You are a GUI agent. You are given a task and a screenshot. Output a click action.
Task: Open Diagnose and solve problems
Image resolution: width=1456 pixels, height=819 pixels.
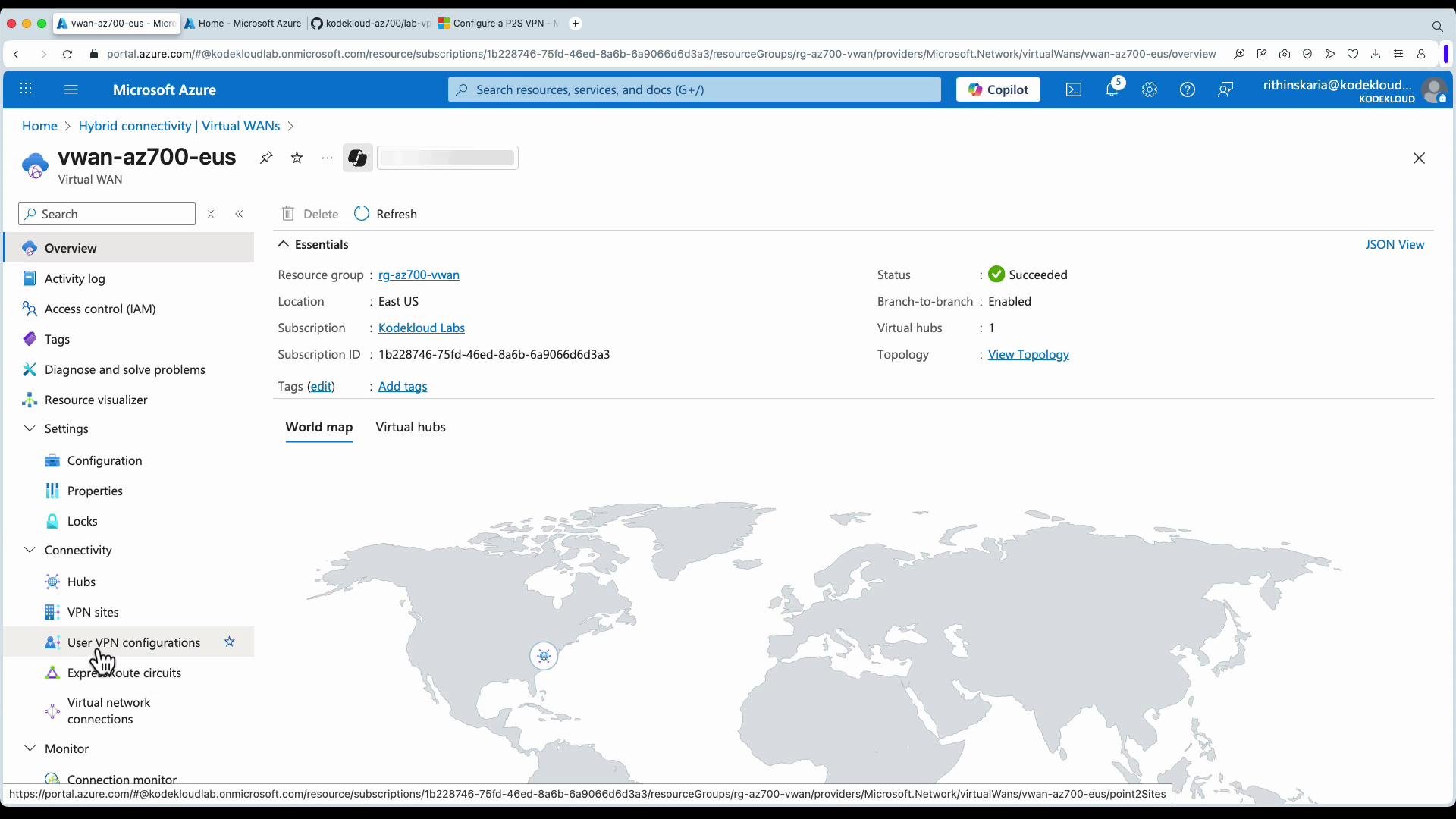coord(129,369)
